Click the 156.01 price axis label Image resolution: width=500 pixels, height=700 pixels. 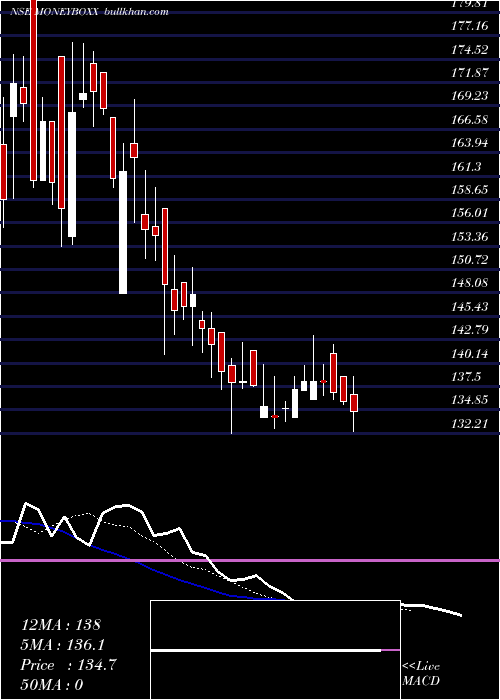pyautogui.click(x=470, y=213)
